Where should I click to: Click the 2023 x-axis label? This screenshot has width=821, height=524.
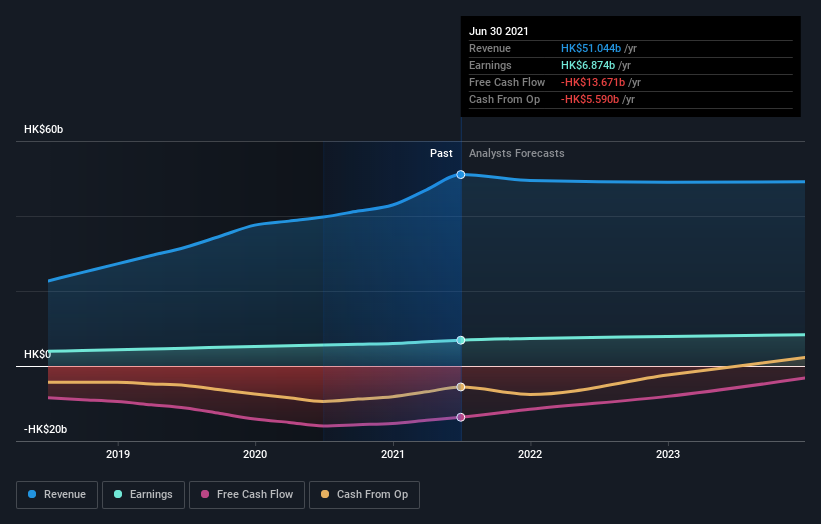click(668, 454)
